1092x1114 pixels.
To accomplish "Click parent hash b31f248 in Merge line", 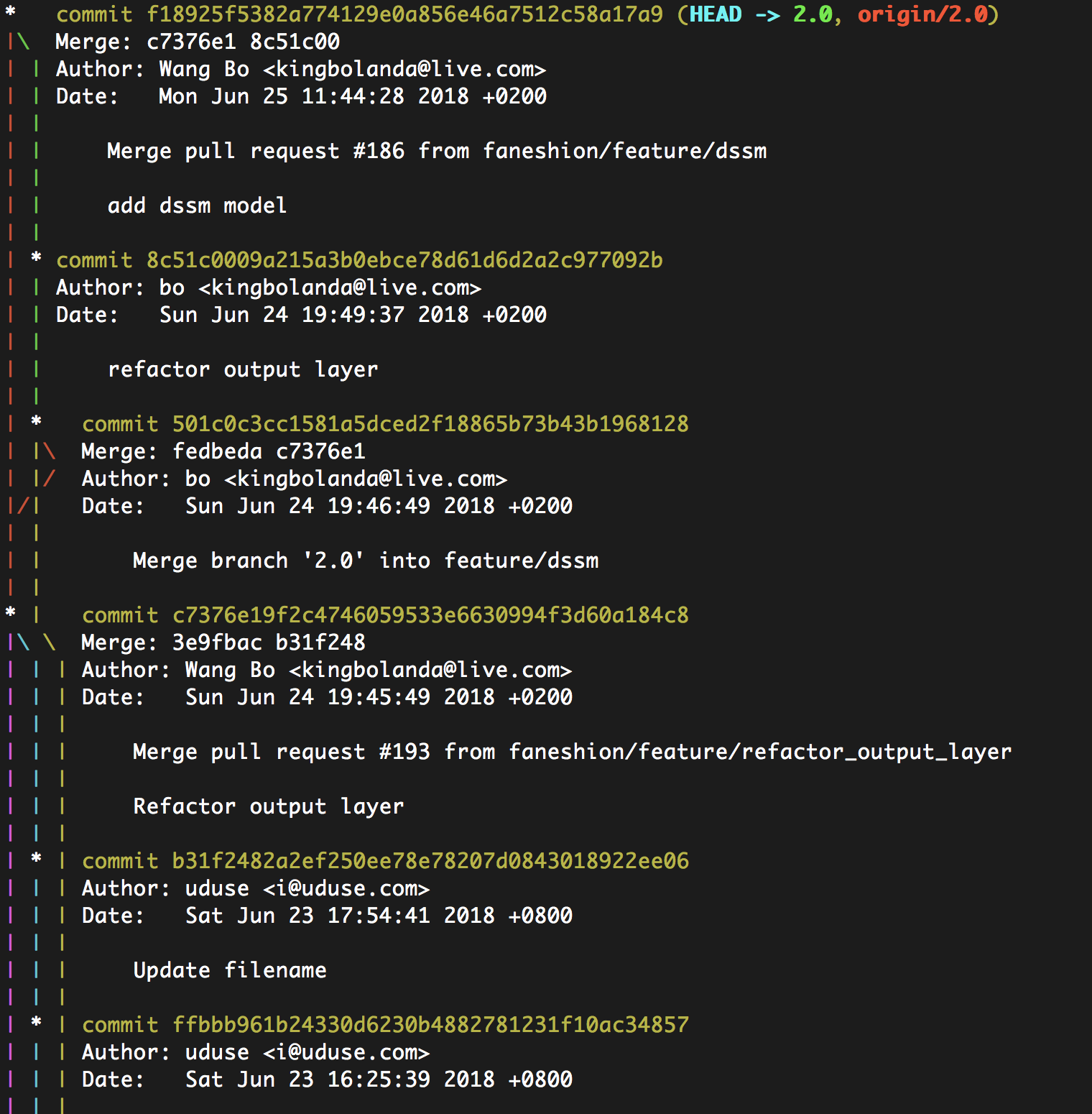I will pyautogui.click(x=320, y=643).
